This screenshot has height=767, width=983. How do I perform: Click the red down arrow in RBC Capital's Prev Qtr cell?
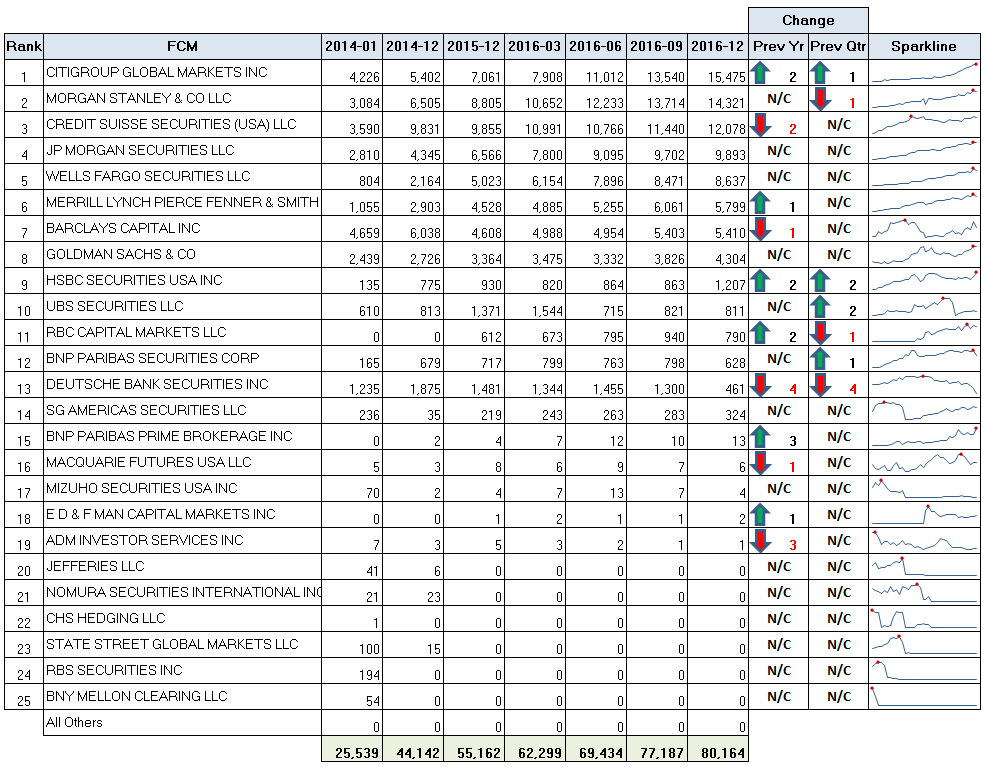(x=821, y=333)
